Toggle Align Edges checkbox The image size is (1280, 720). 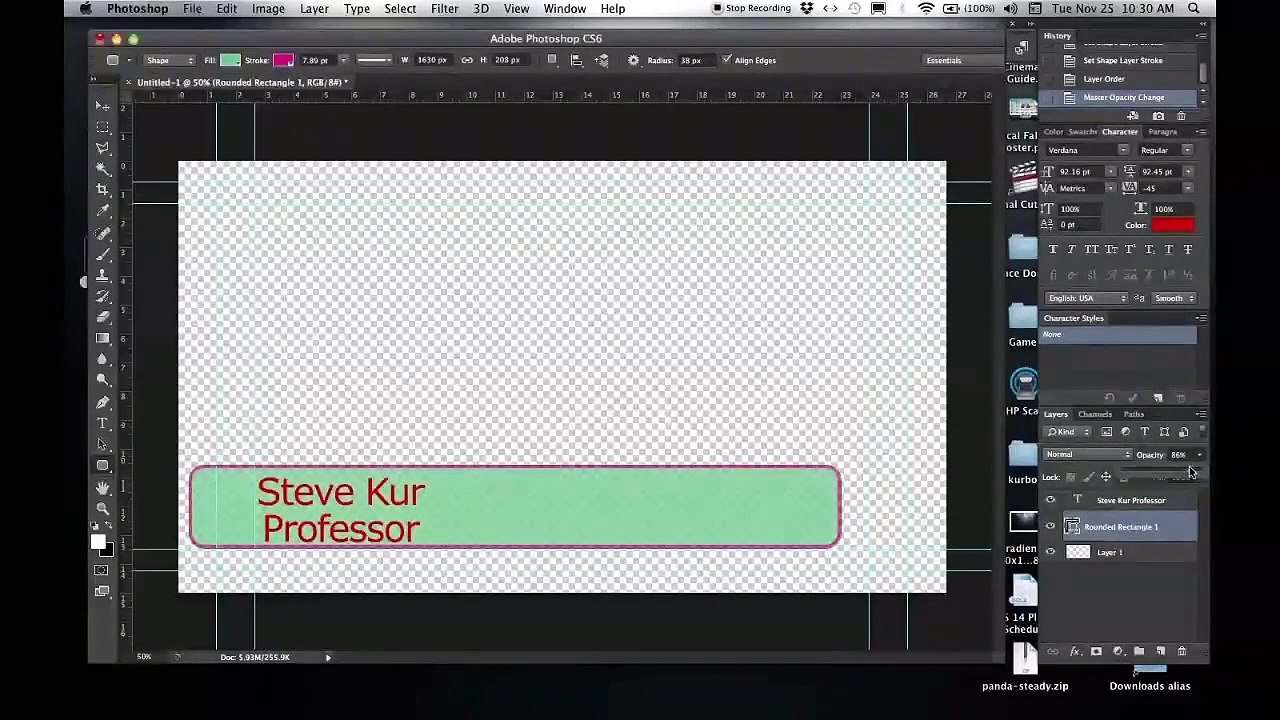(x=727, y=60)
